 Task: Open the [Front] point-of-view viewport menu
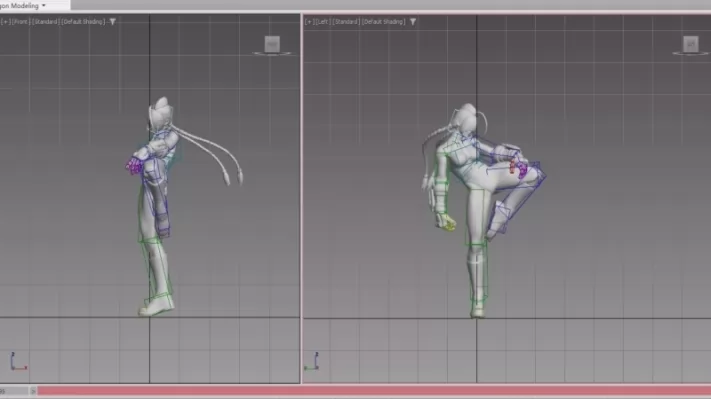point(20,21)
